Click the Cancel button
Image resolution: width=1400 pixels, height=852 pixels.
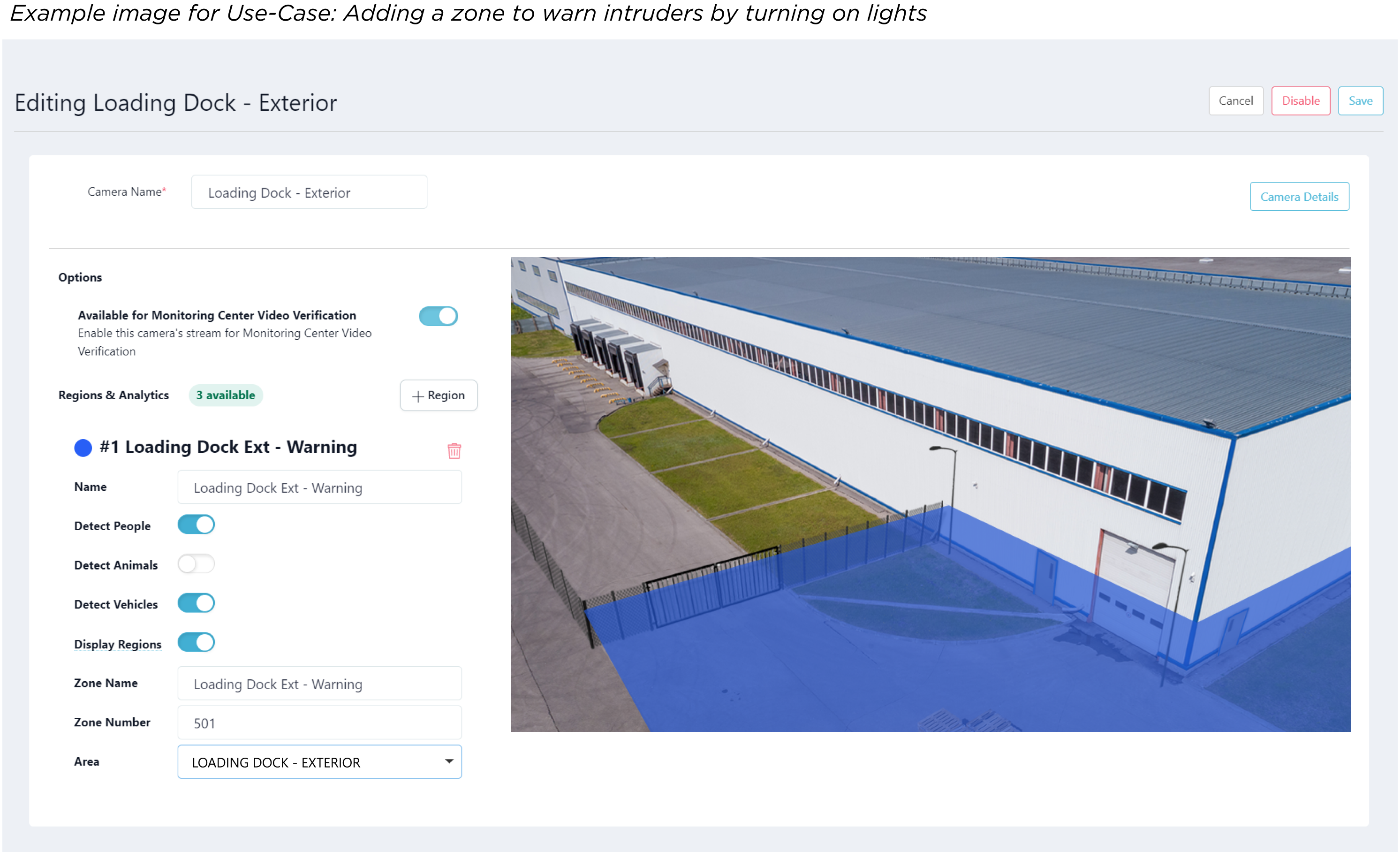[x=1236, y=100]
